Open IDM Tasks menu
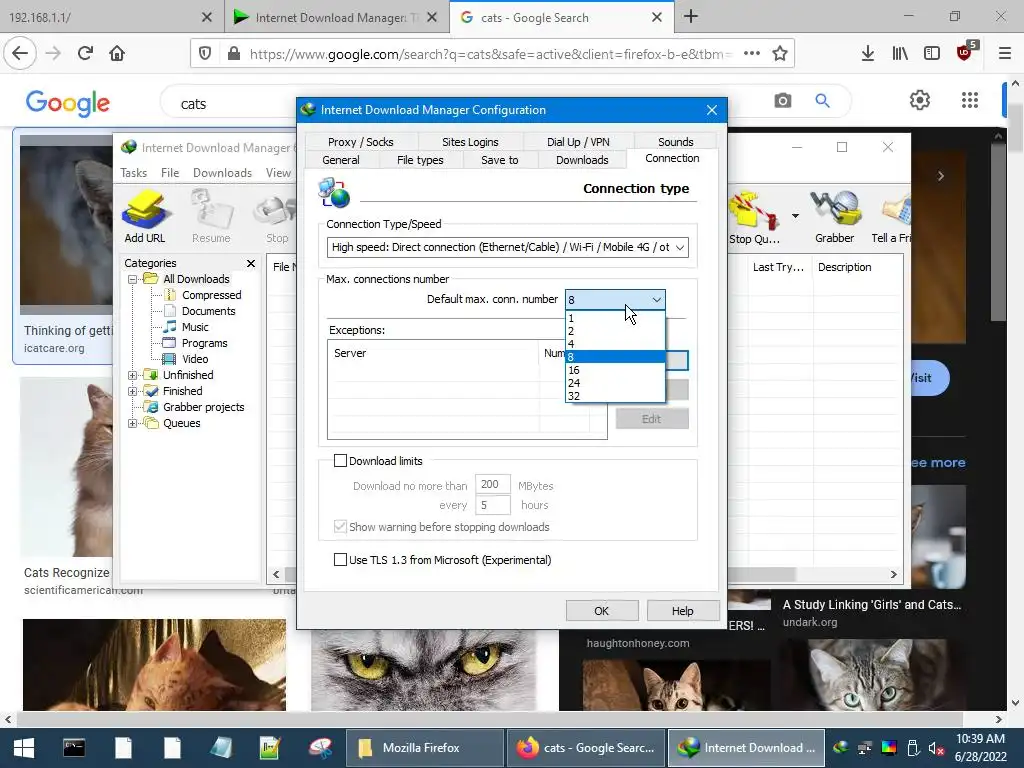Screen dimensions: 1024x768 pos(133,173)
